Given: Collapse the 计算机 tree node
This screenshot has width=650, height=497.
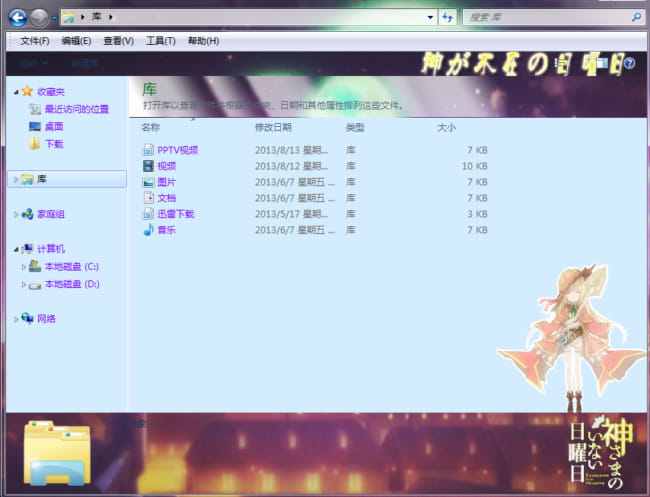Looking at the screenshot, I should pyautogui.click(x=16, y=250).
